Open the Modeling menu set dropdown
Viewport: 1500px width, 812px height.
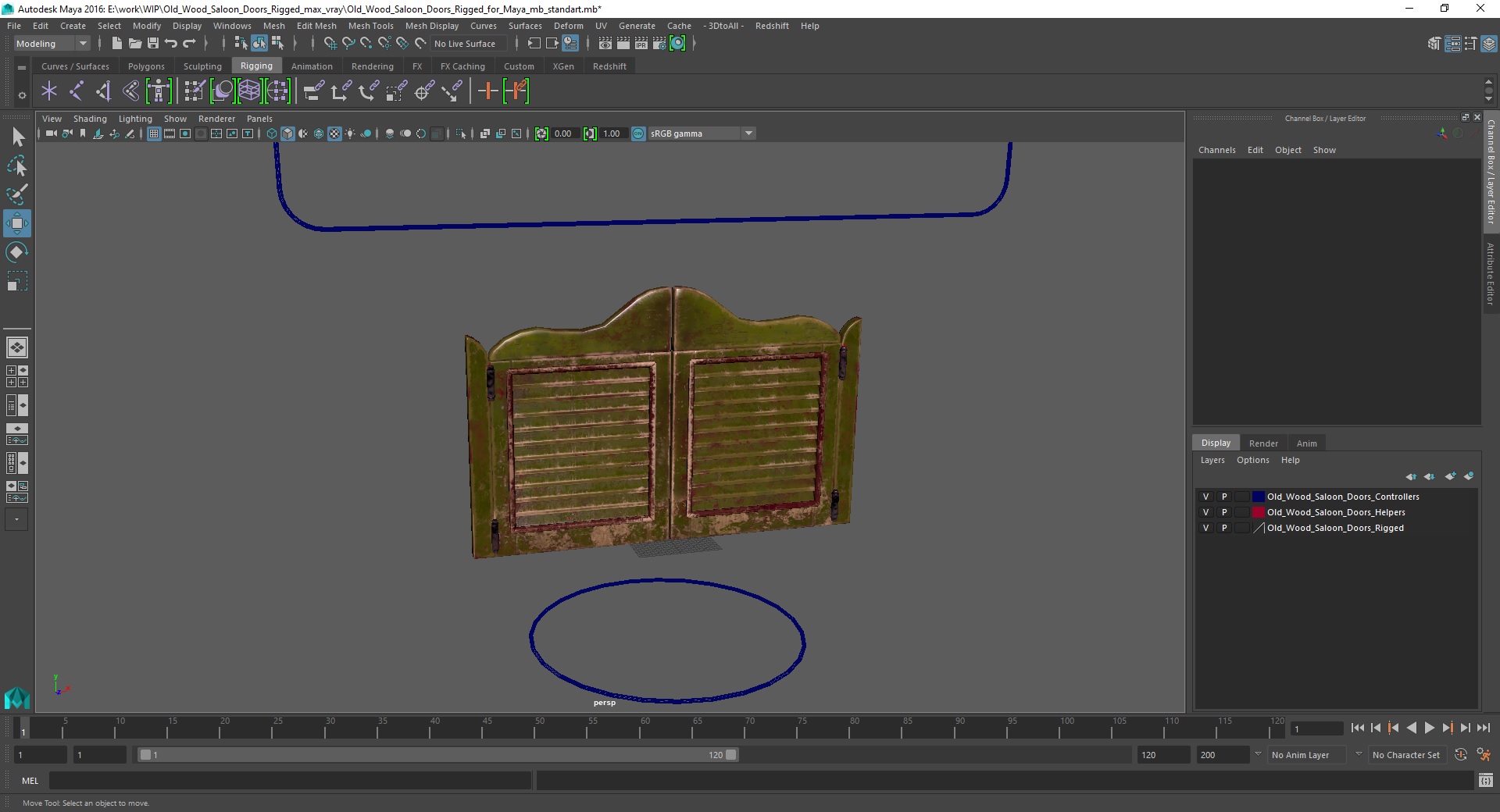pyautogui.click(x=52, y=44)
